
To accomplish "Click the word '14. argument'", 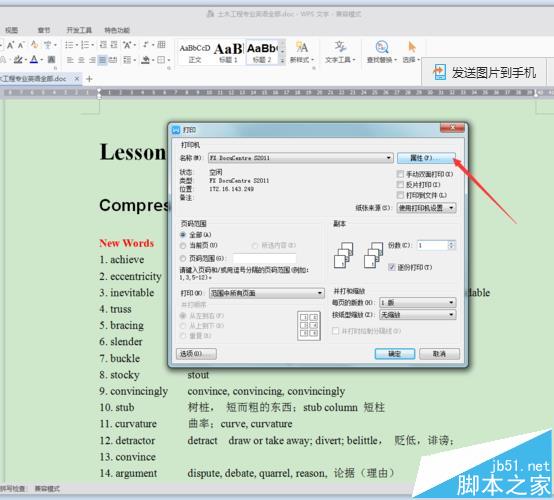I will [128, 473].
